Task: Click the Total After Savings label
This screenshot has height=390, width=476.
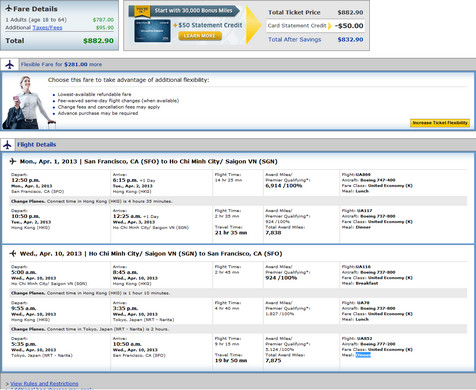Action: click(x=295, y=39)
